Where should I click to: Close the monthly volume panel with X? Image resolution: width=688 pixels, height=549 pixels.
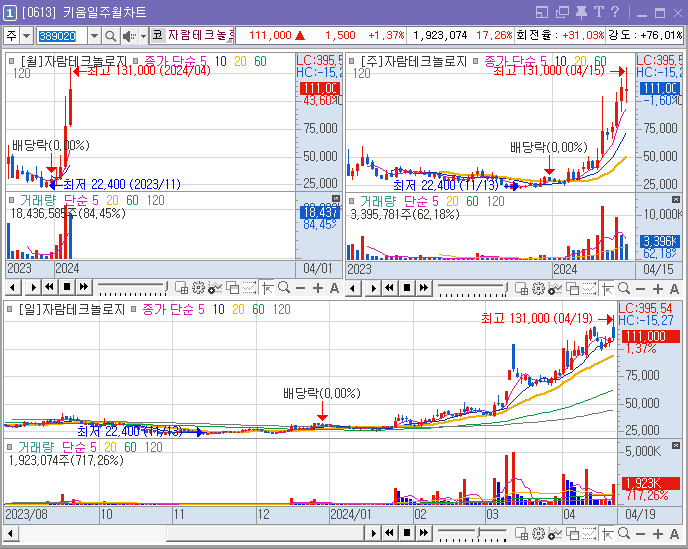point(336,199)
